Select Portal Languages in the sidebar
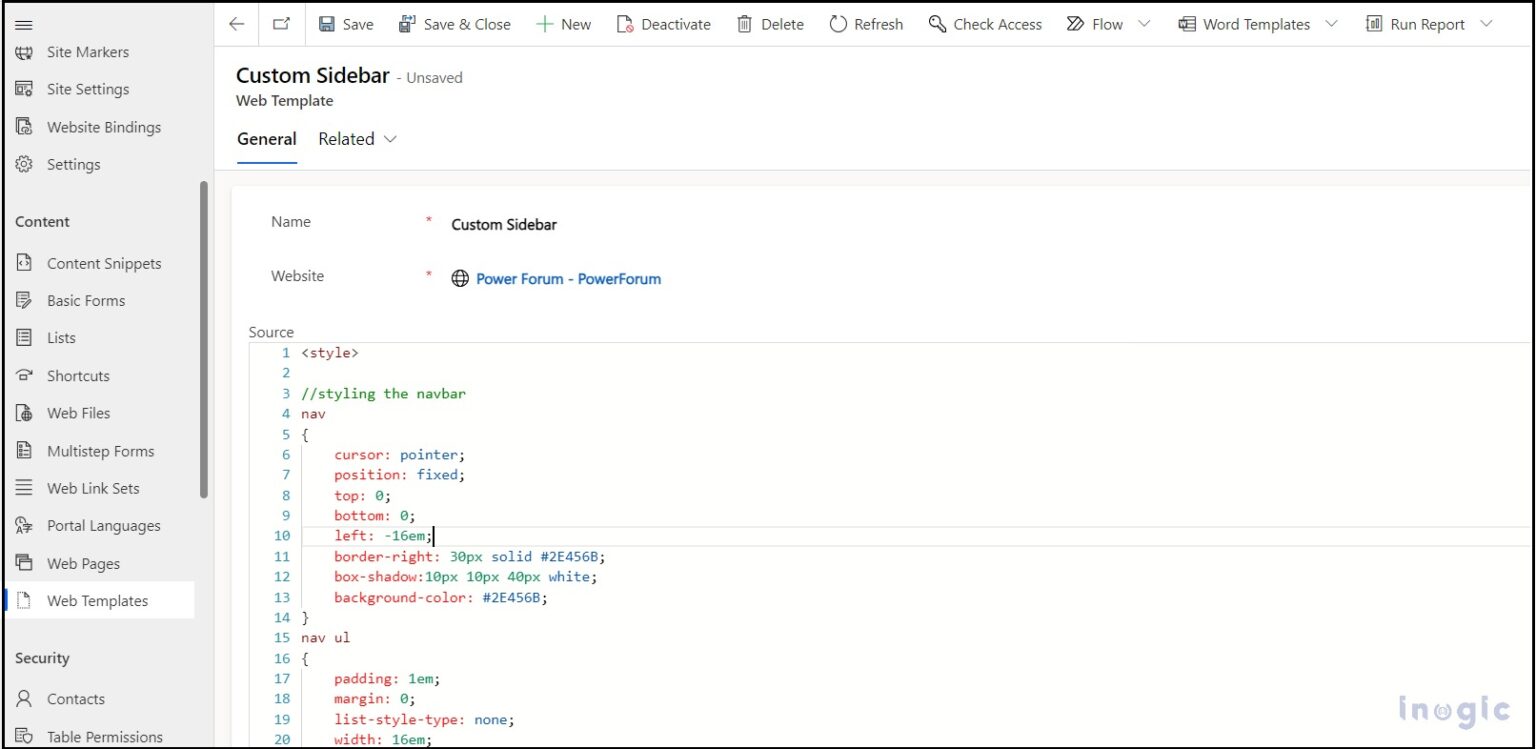This screenshot has height=749, width=1536. [x=104, y=525]
